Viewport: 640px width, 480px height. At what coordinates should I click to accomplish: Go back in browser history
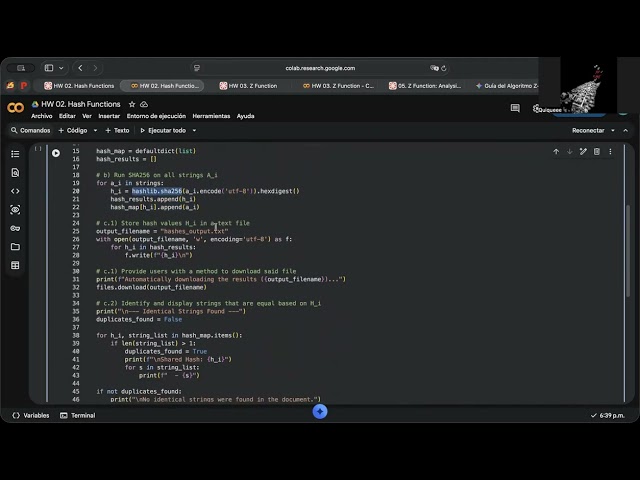click(80, 68)
